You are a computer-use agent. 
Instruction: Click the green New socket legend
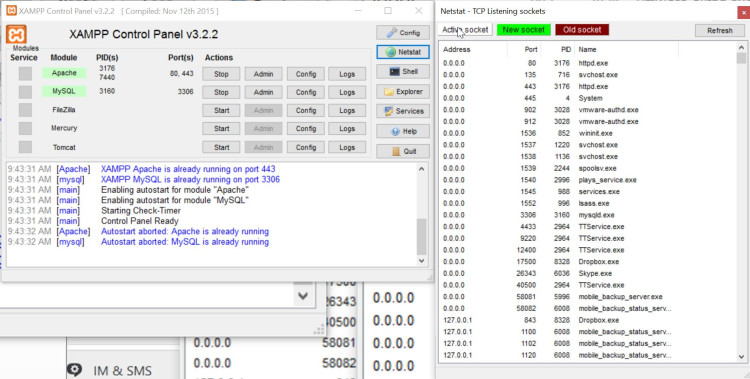pyautogui.click(x=524, y=30)
